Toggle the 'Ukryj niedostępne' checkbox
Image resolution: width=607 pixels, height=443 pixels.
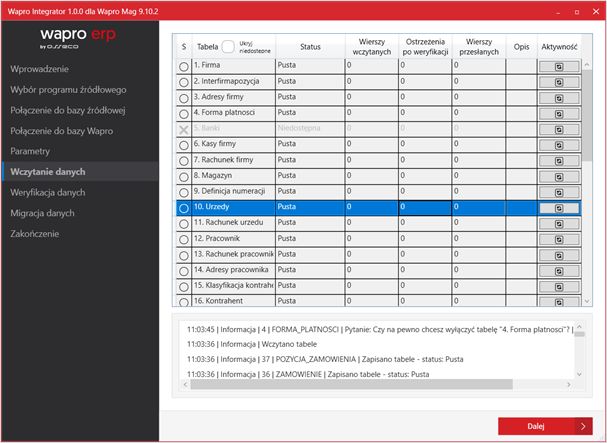point(228,46)
